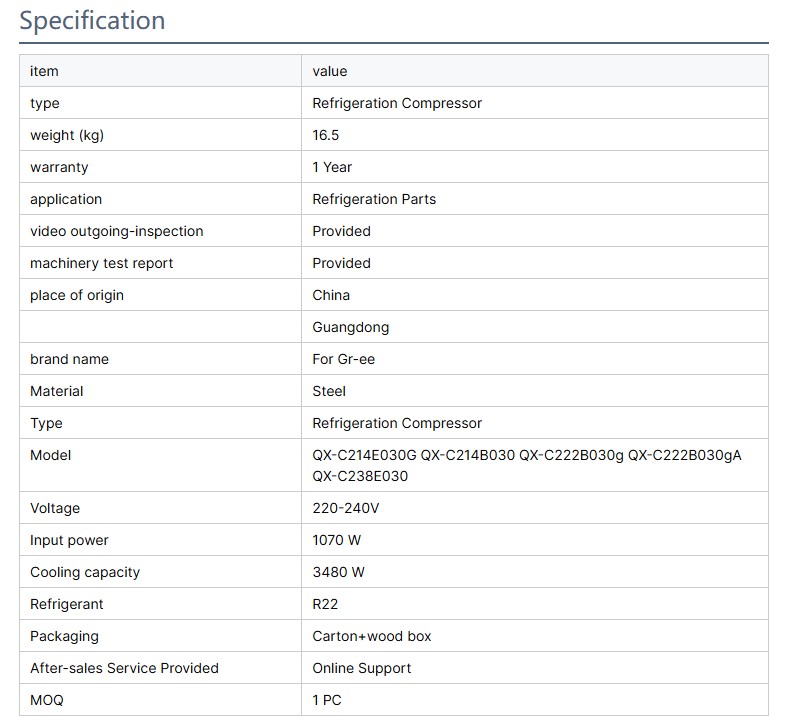Image resolution: width=785 pixels, height=726 pixels.
Task: Click the 'item' column header cell
Action: 44,71
